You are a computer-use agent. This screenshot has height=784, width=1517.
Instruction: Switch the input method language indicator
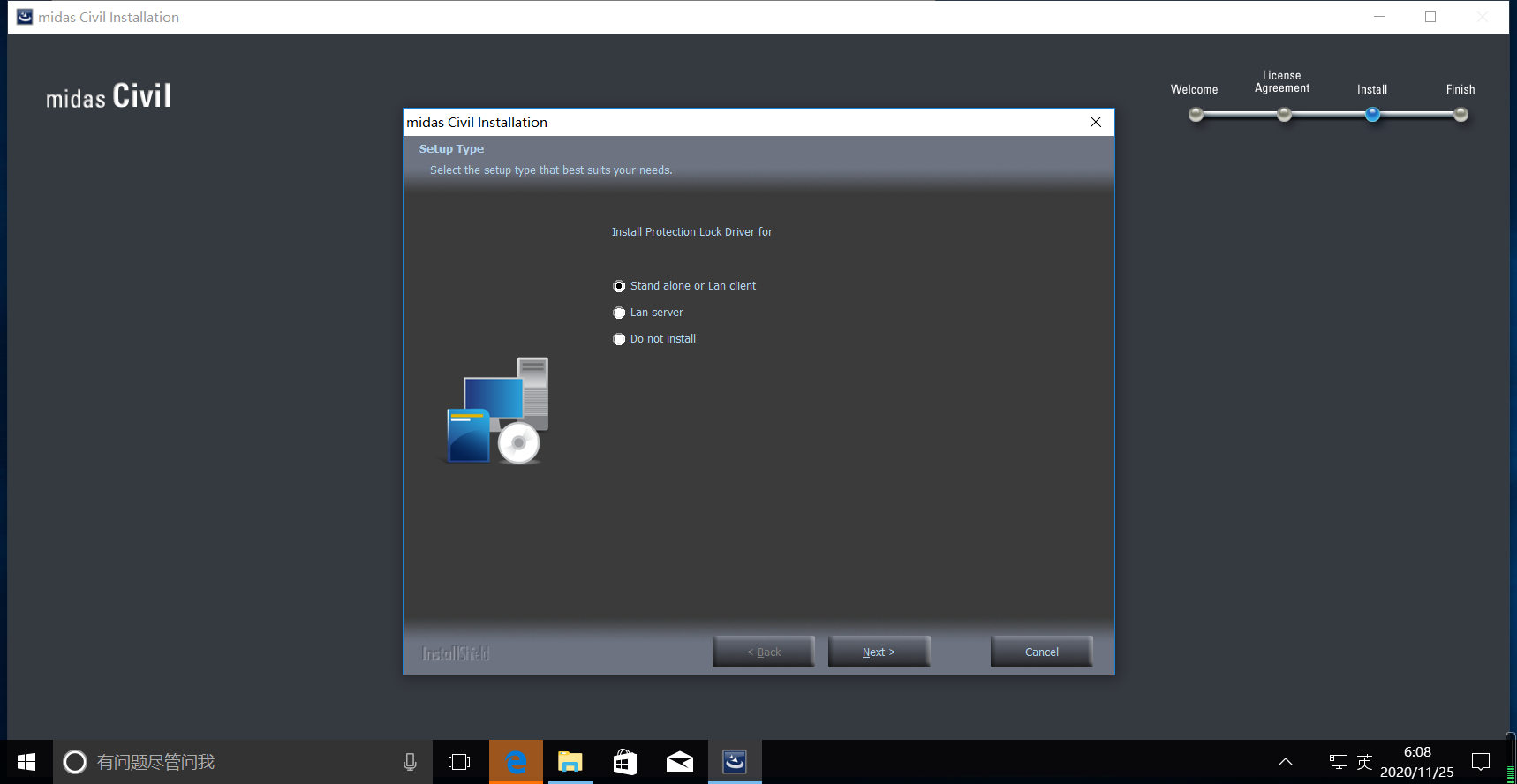(x=1364, y=762)
